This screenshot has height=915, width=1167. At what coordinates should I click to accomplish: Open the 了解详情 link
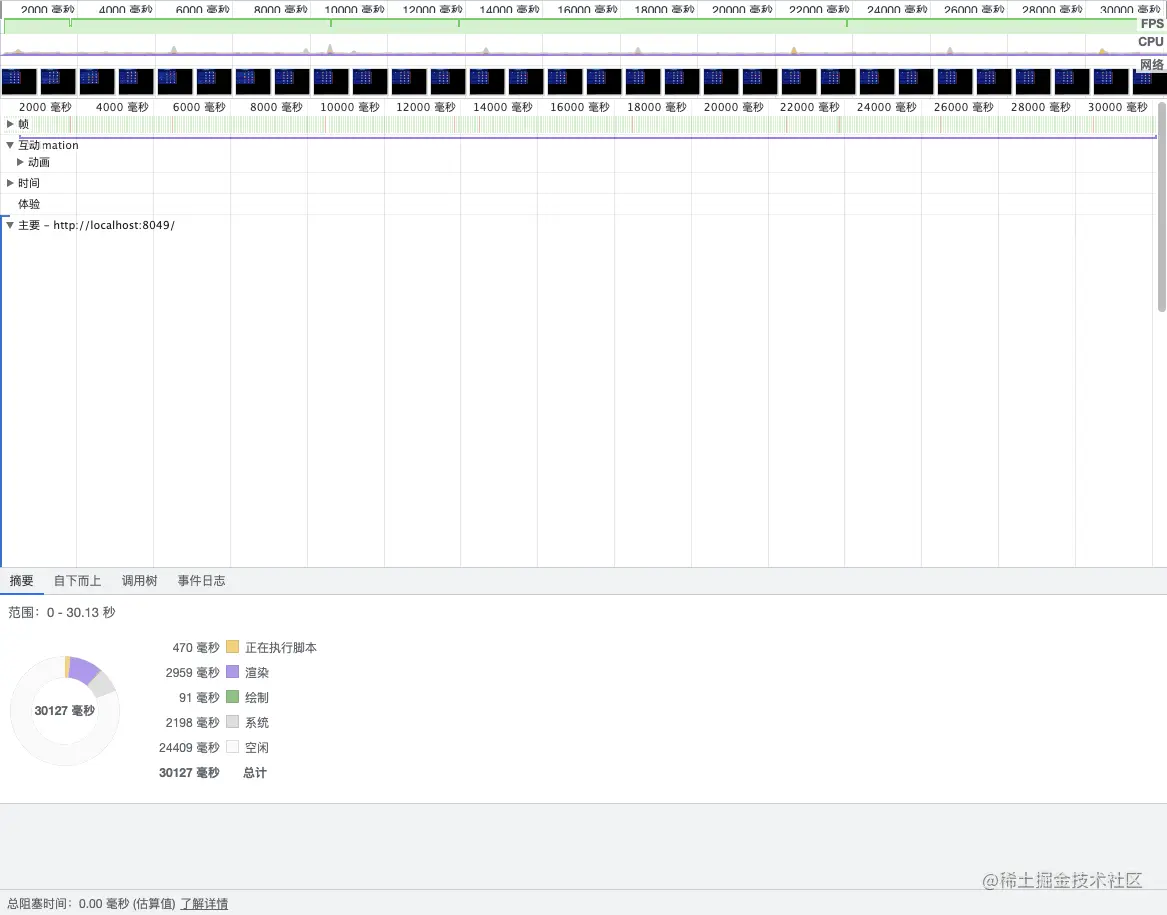tap(204, 903)
